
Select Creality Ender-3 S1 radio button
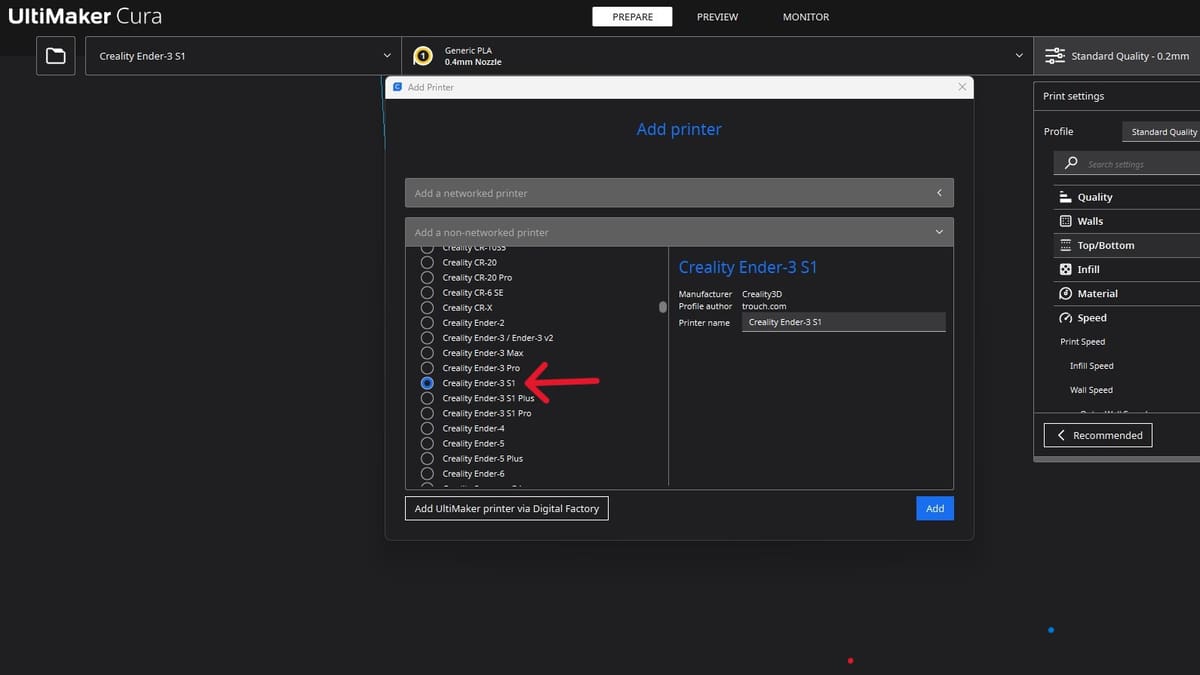pyautogui.click(x=427, y=383)
